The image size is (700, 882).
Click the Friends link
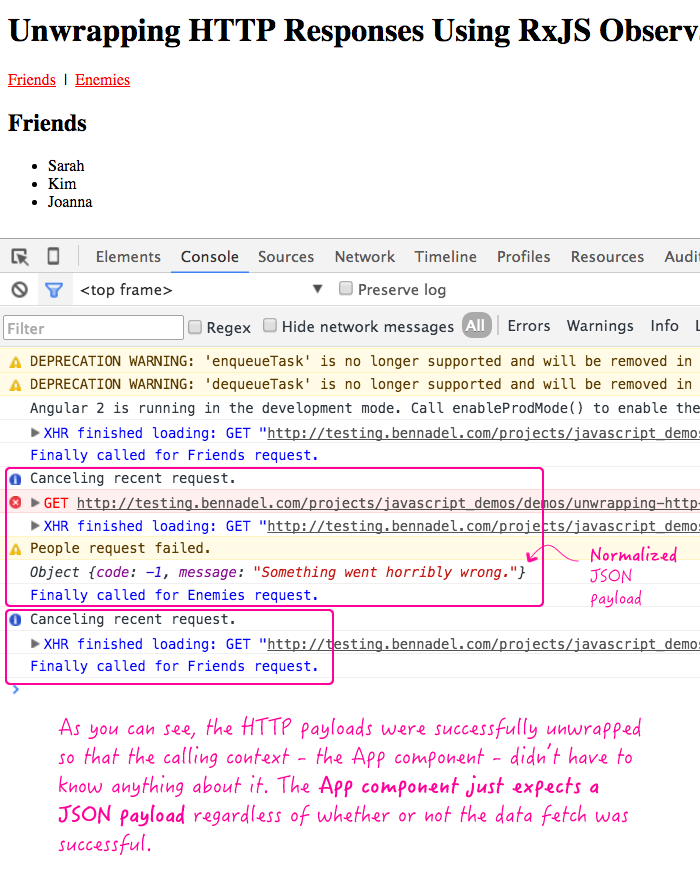[32, 80]
